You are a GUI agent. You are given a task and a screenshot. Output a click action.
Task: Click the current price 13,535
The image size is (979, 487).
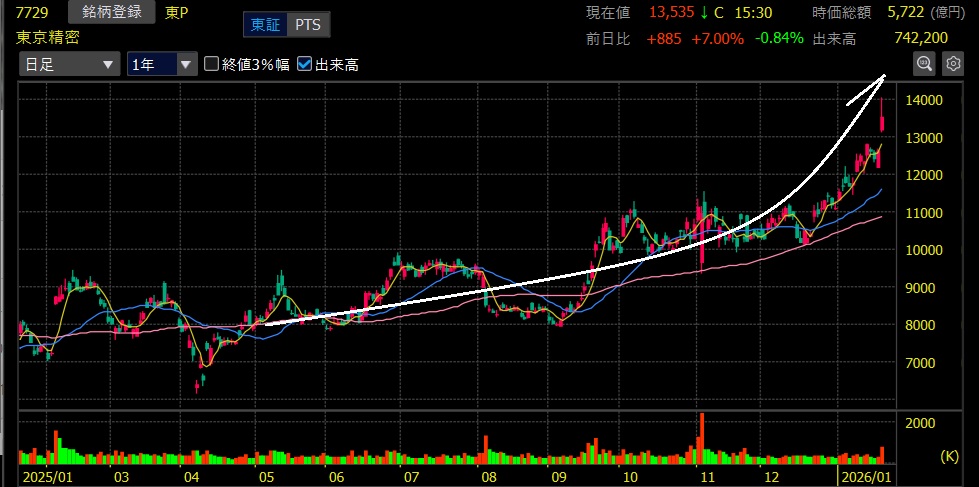click(671, 13)
